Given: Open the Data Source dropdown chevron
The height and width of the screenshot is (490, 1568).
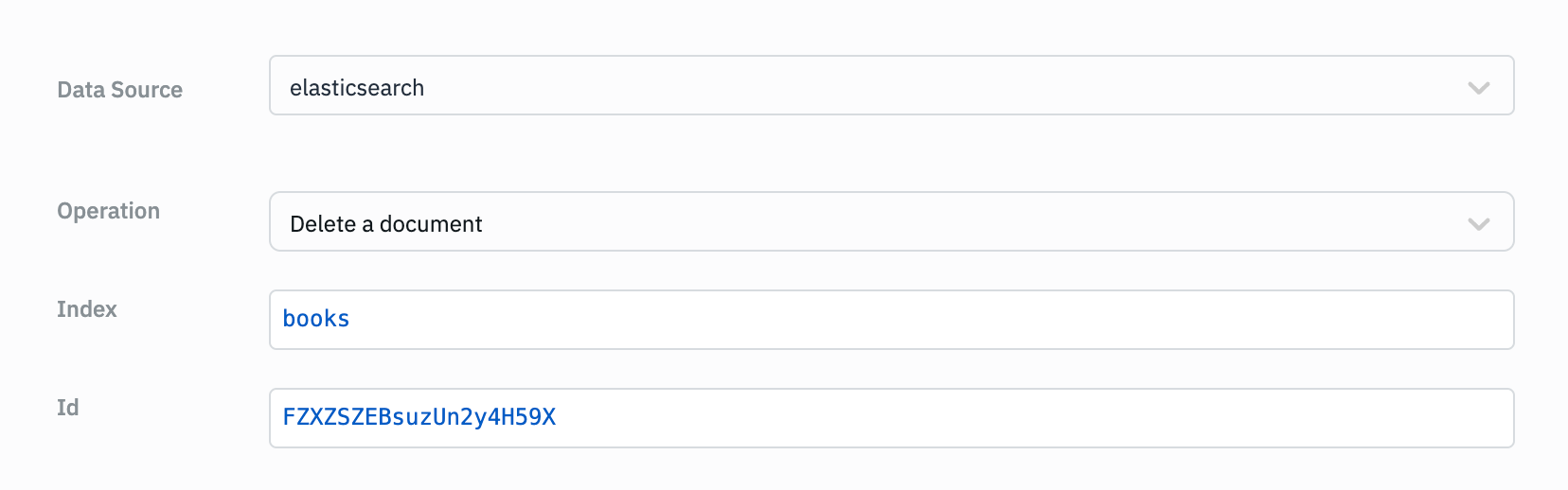Looking at the screenshot, I should [x=1478, y=88].
